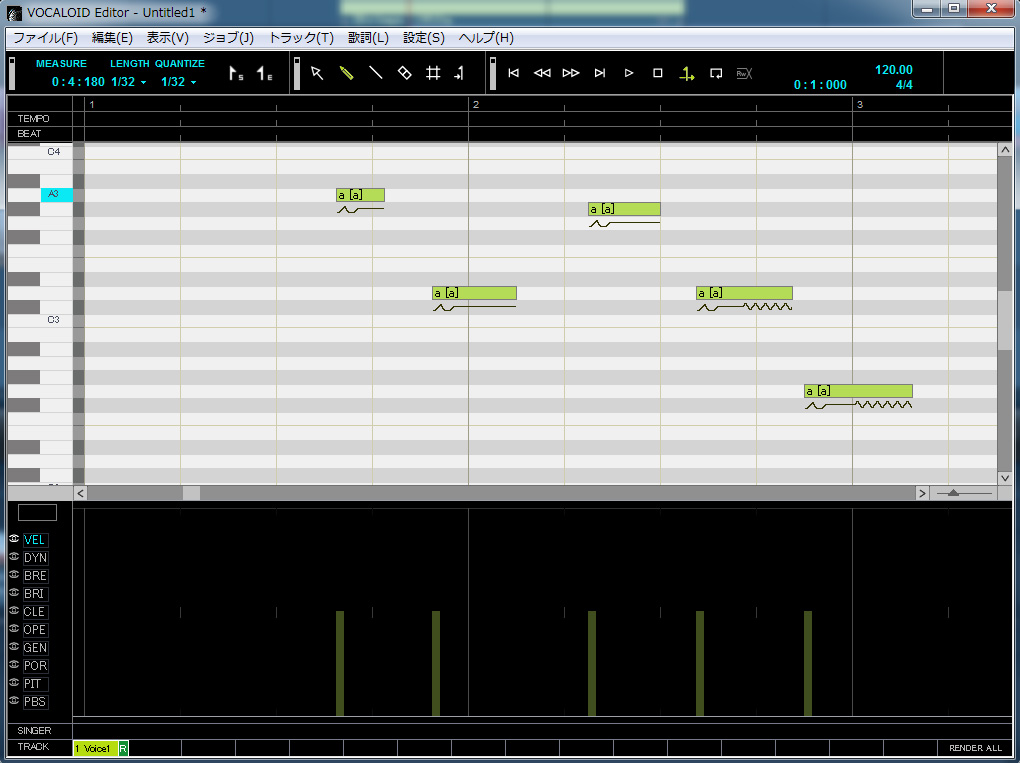This screenshot has height=763, width=1020.
Task: Toggle the eye icon next to PIT
Action: [14, 683]
